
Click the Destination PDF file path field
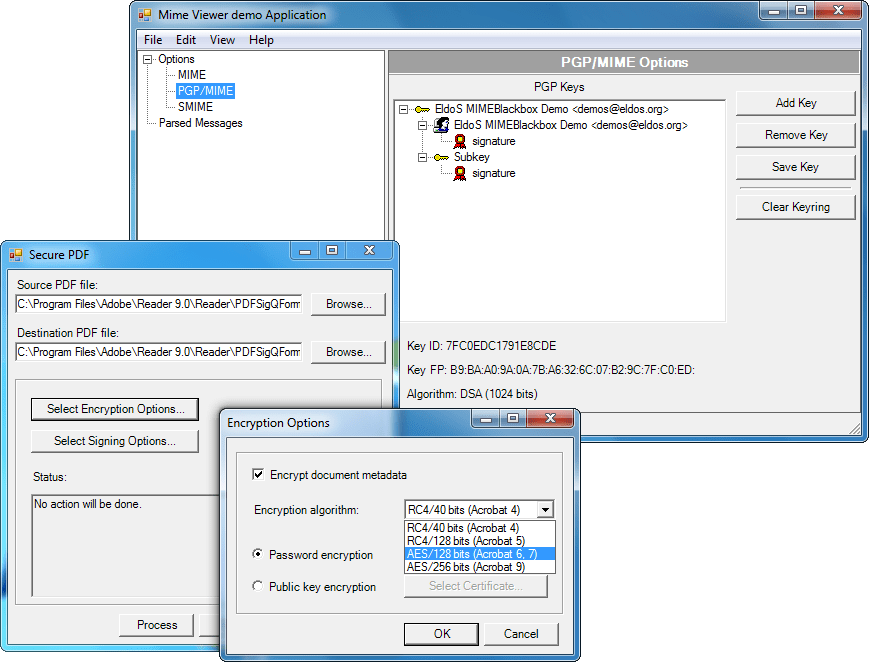(x=159, y=352)
